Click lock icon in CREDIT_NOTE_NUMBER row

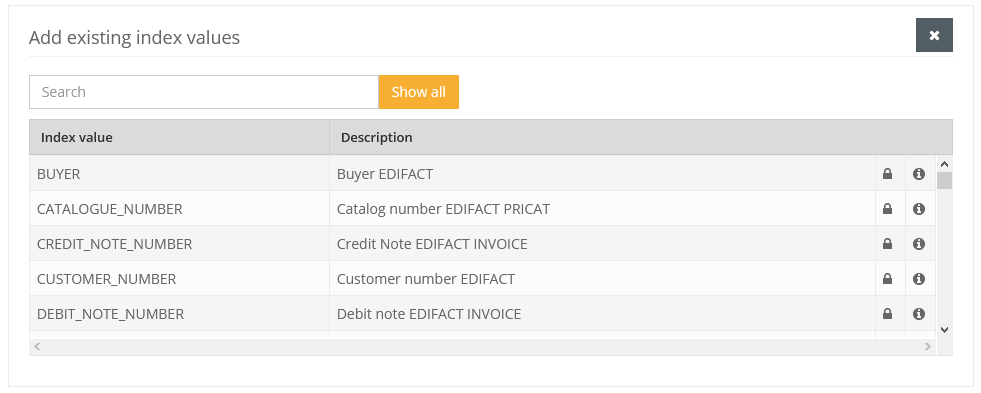point(887,243)
